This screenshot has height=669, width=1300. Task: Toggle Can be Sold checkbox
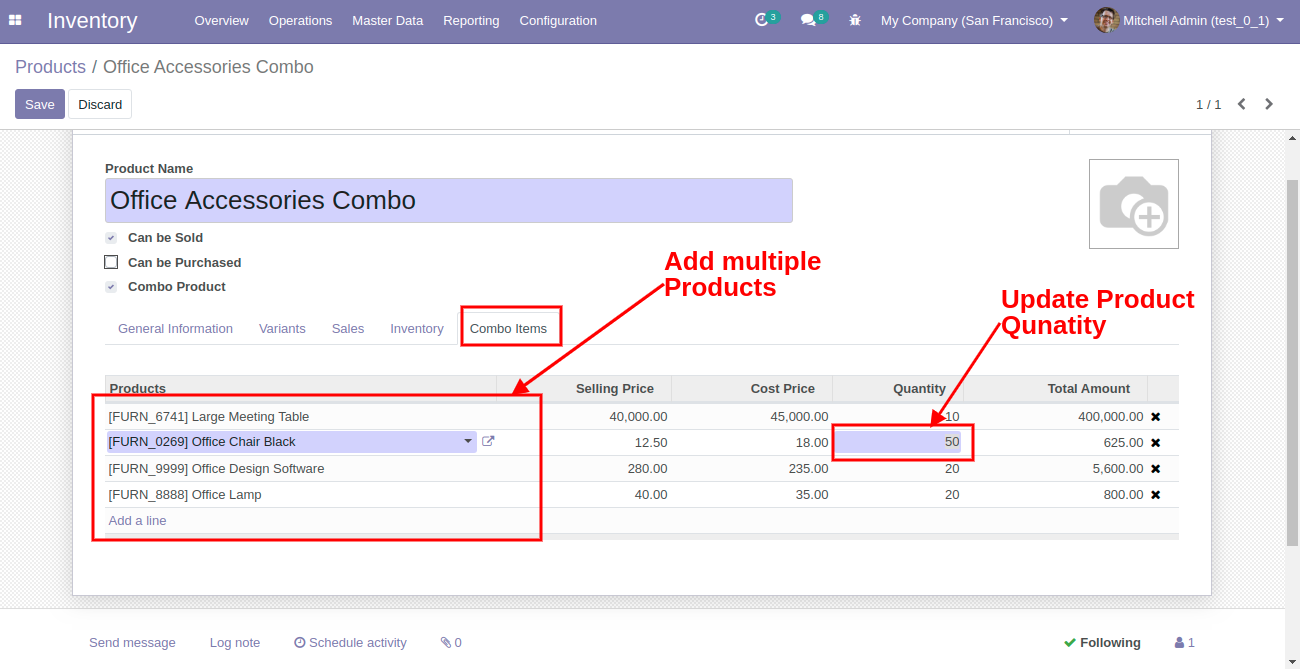tap(111, 238)
